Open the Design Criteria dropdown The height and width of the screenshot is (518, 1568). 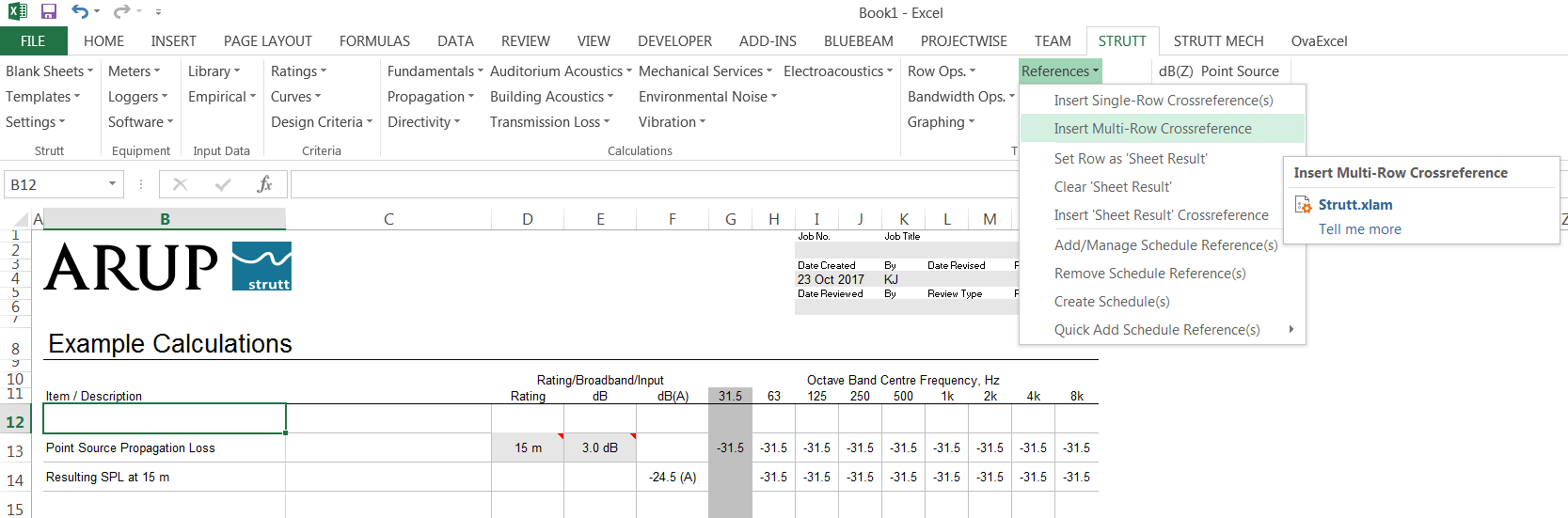pos(322,122)
